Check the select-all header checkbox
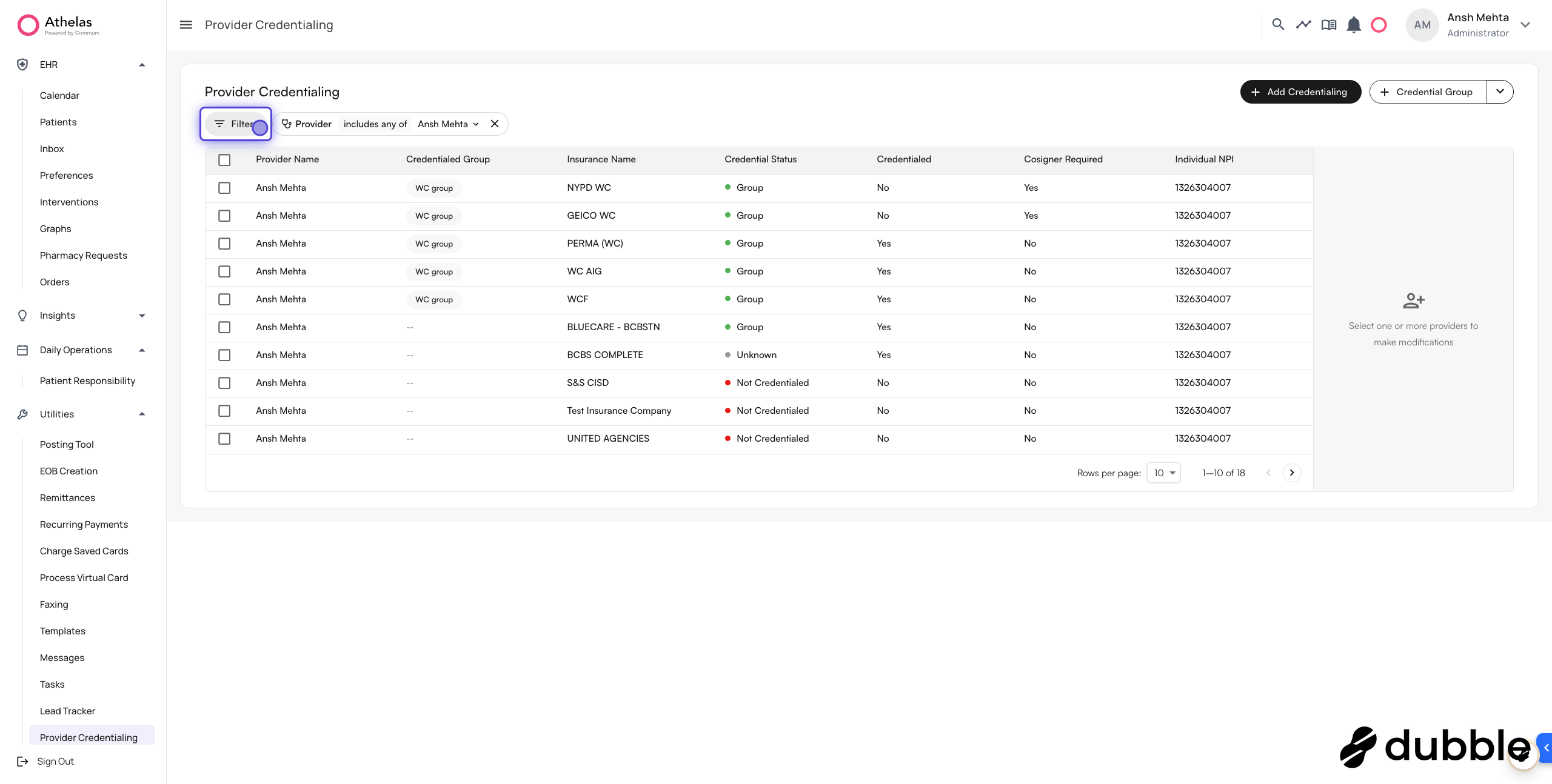This screenshot has height=784, width=1552. 224,159
